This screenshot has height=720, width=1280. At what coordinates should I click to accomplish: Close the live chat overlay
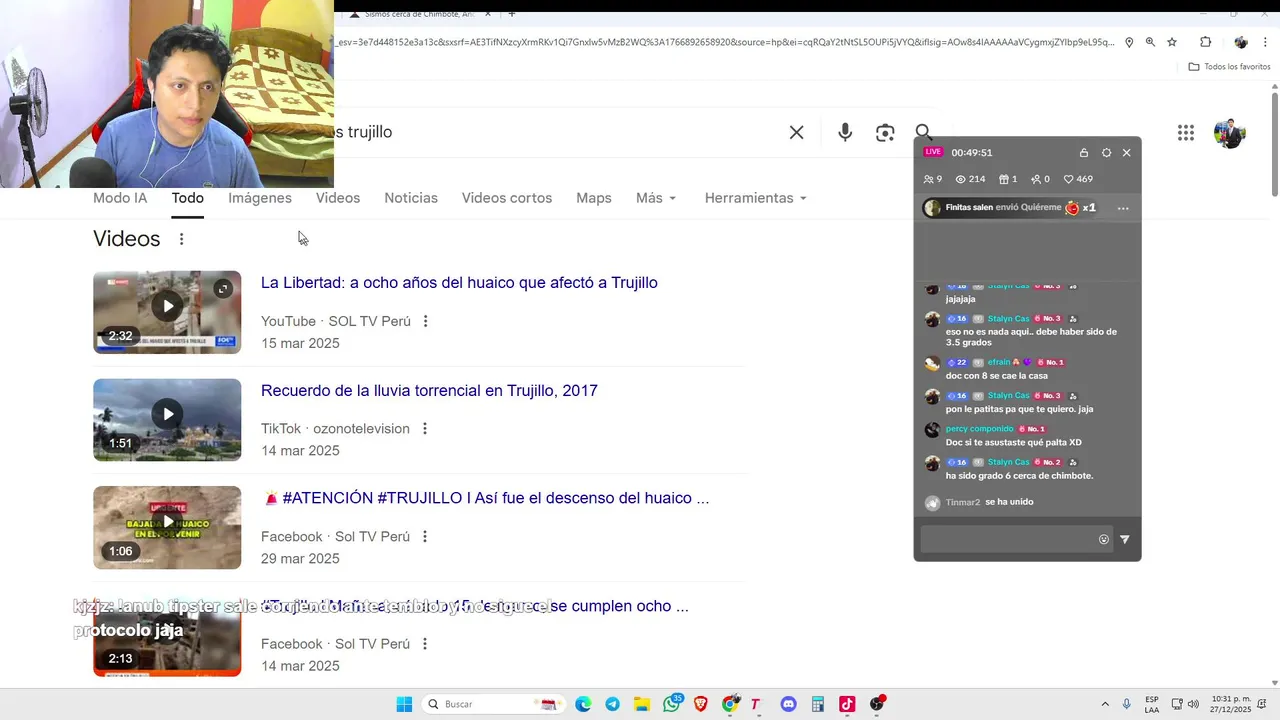coord(1126,153)
